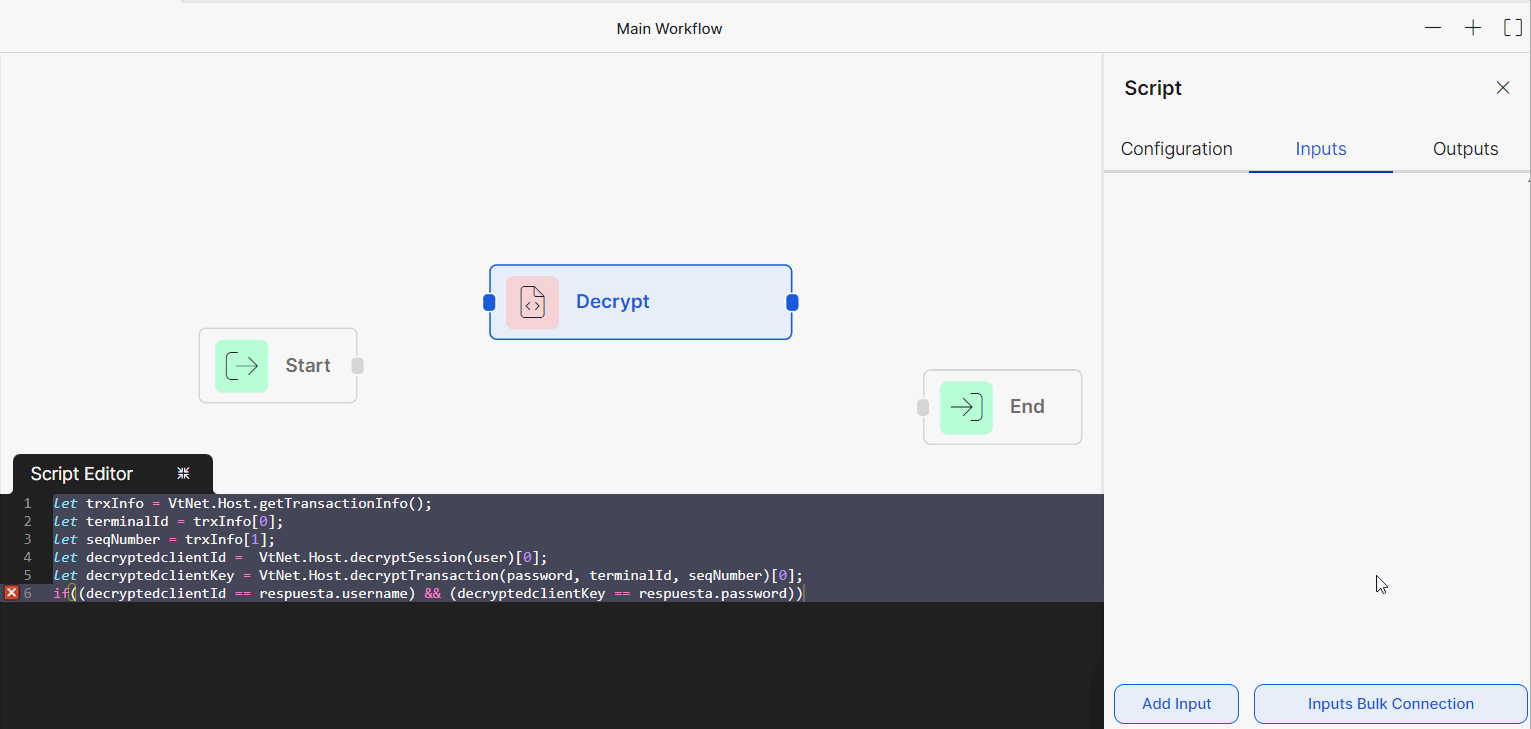Click the Start node's arrow icon

tap(241, 366)
